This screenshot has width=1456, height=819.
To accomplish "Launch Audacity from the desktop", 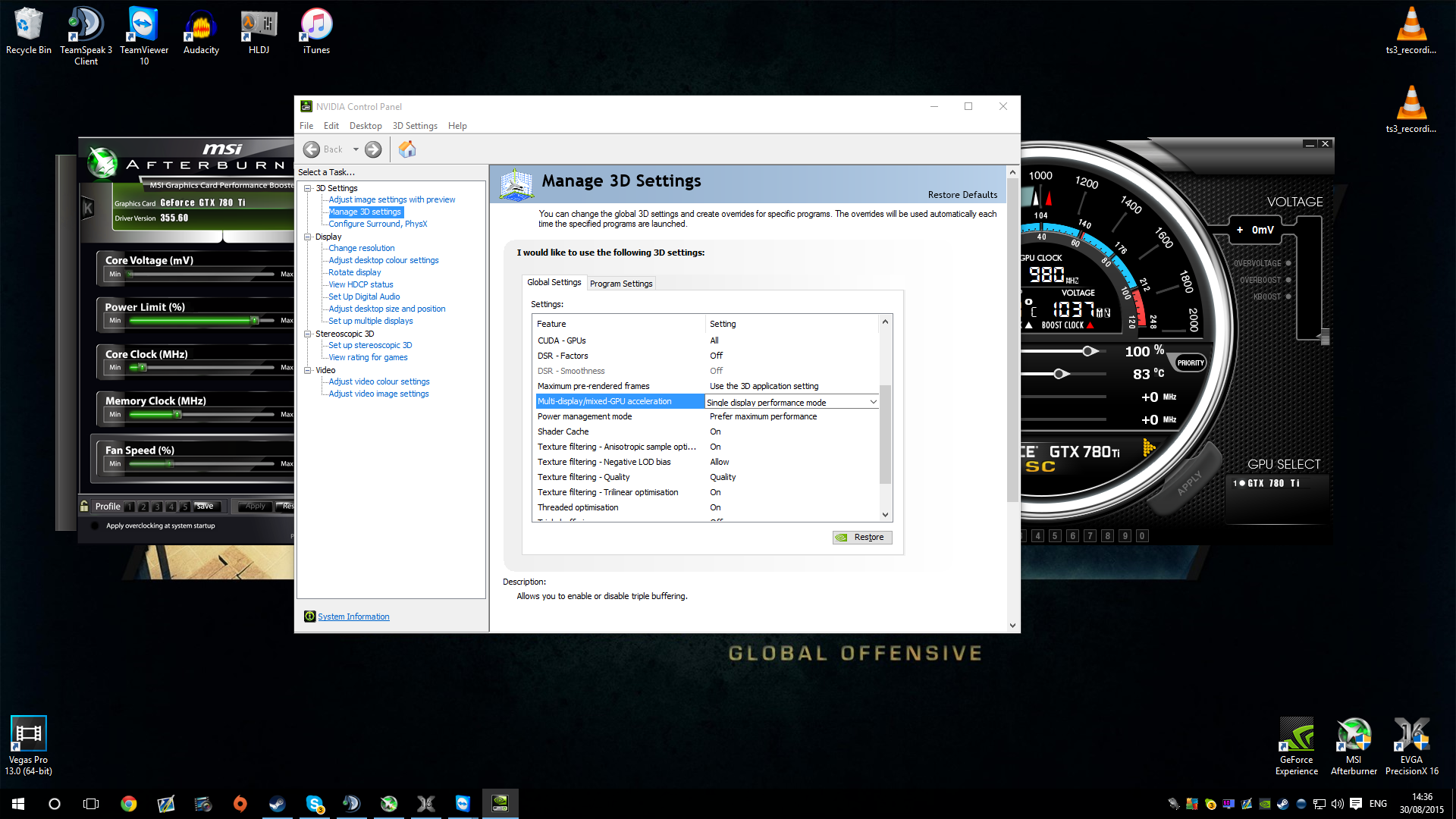I will pos(201,31).
